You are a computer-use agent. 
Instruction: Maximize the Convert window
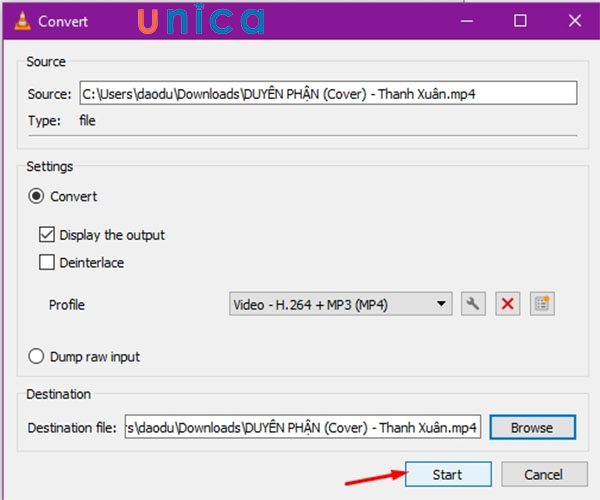[x=520, y=21]
